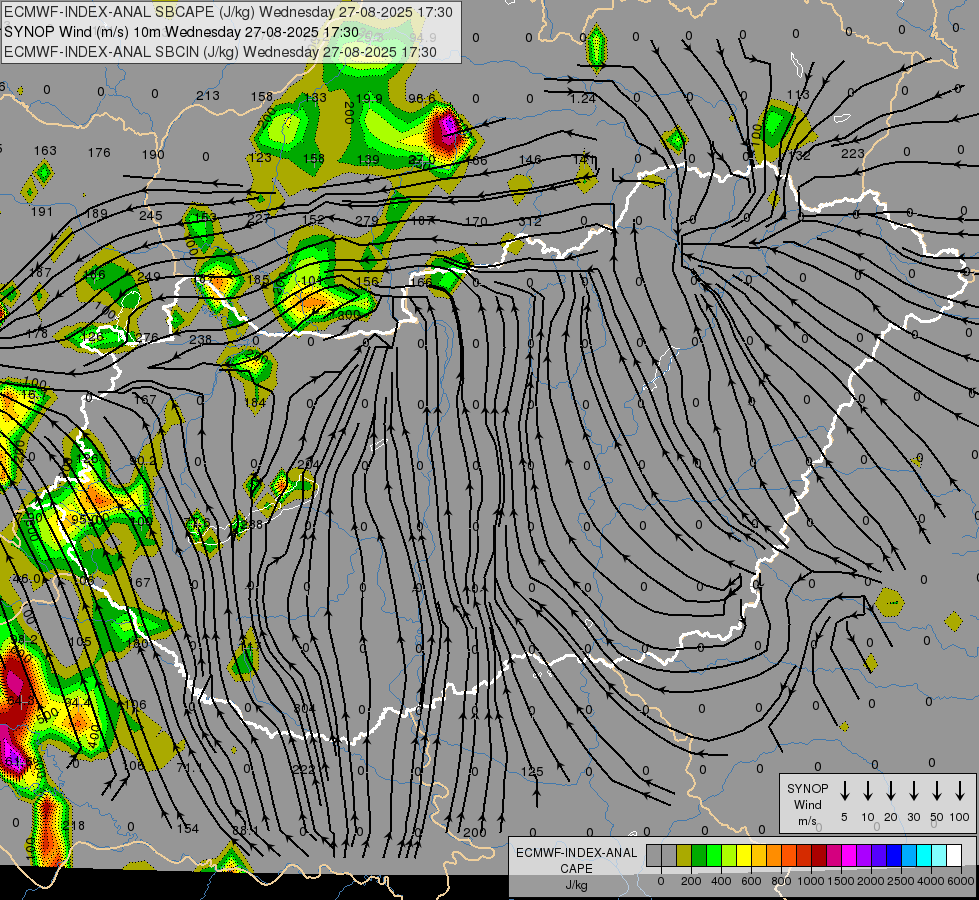Screen dimensions: 979x900
Task: Click the map value 245
Action: (x=150, y=215)
